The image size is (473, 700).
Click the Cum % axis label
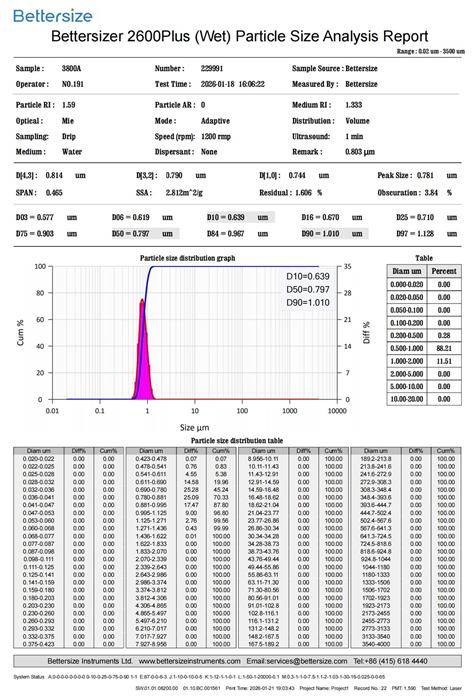click(x=20, y=333)
